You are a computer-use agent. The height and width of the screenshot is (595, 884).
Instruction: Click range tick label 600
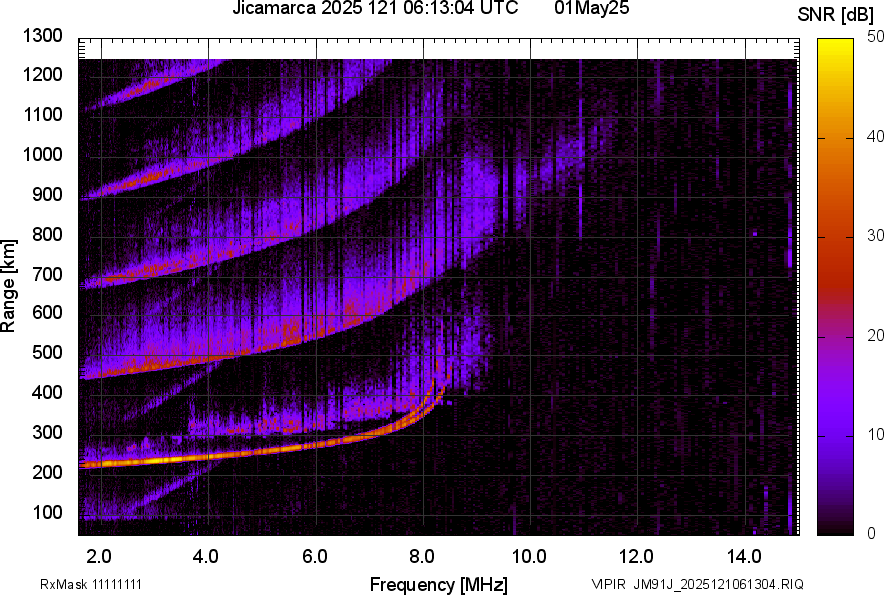pos(47,312)
